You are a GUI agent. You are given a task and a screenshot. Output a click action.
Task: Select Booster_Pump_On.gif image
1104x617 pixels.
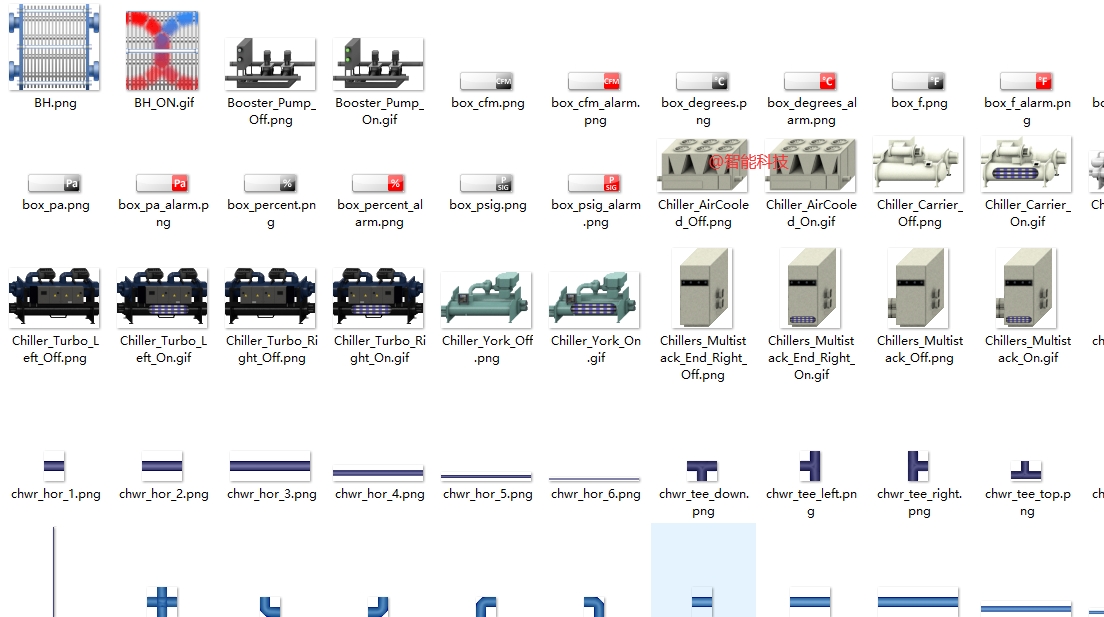[379, 64]
